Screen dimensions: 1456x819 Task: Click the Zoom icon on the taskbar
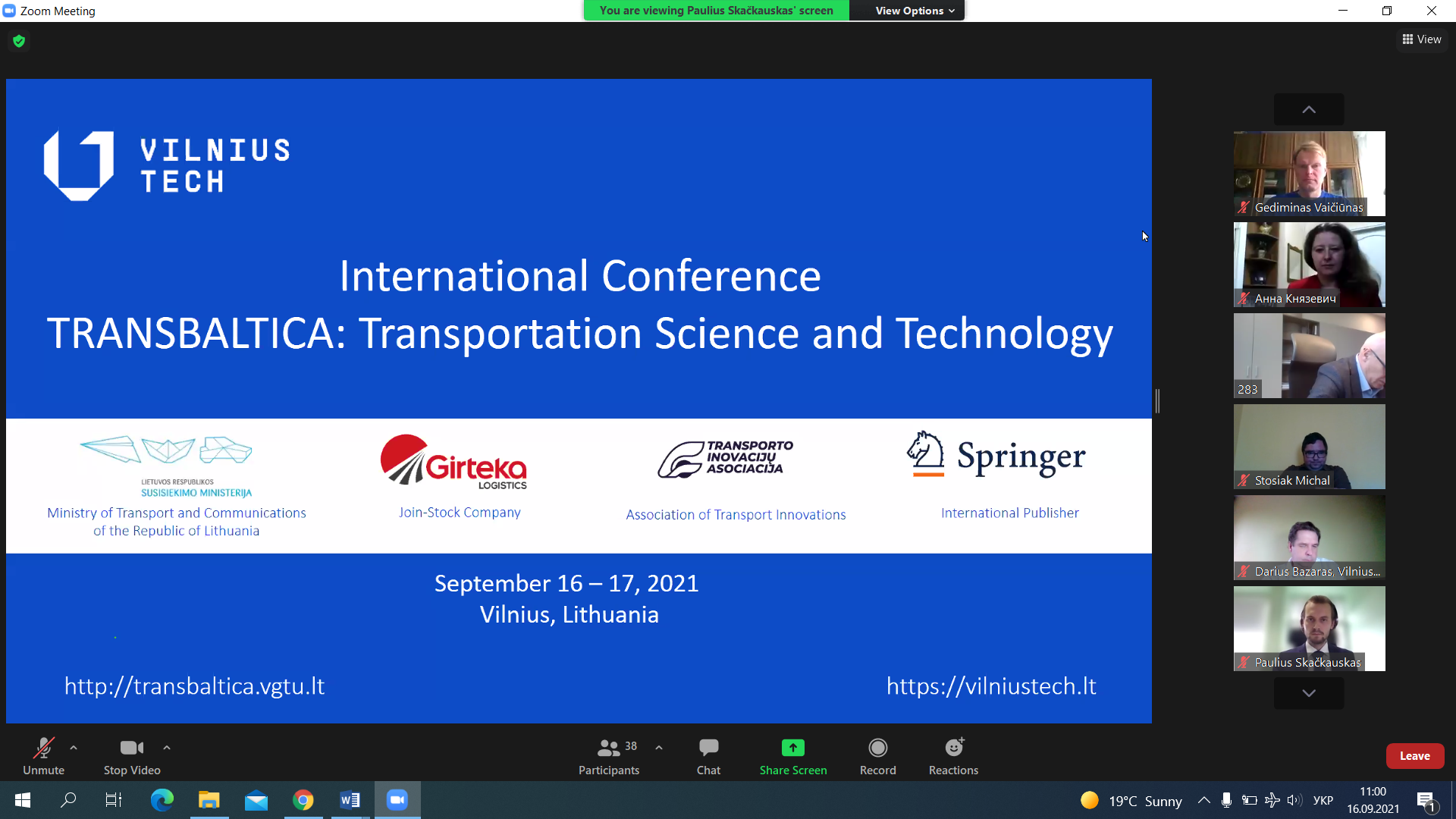click(x=397, y=800)
